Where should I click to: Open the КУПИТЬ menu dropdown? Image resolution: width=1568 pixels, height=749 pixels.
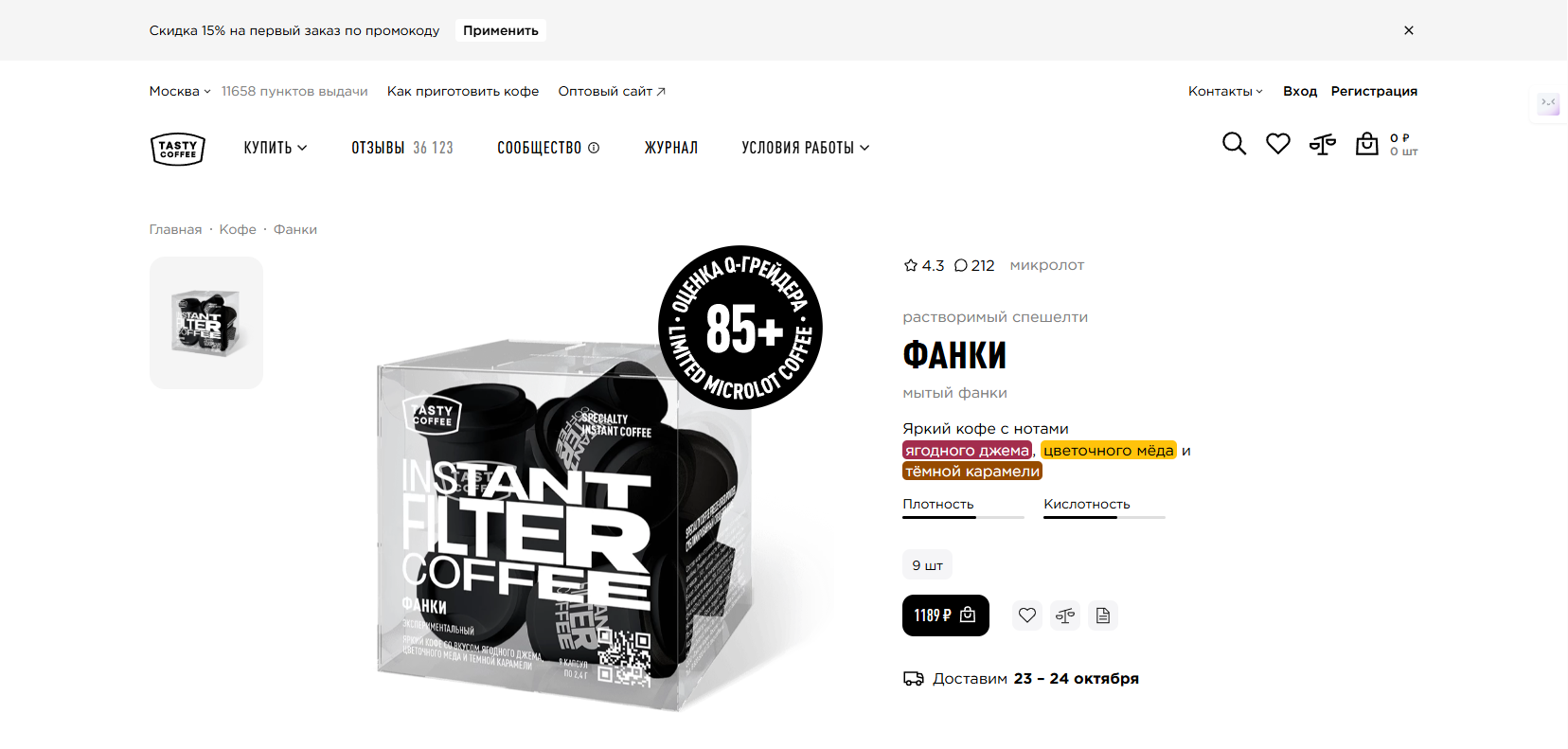coord(276,148)
